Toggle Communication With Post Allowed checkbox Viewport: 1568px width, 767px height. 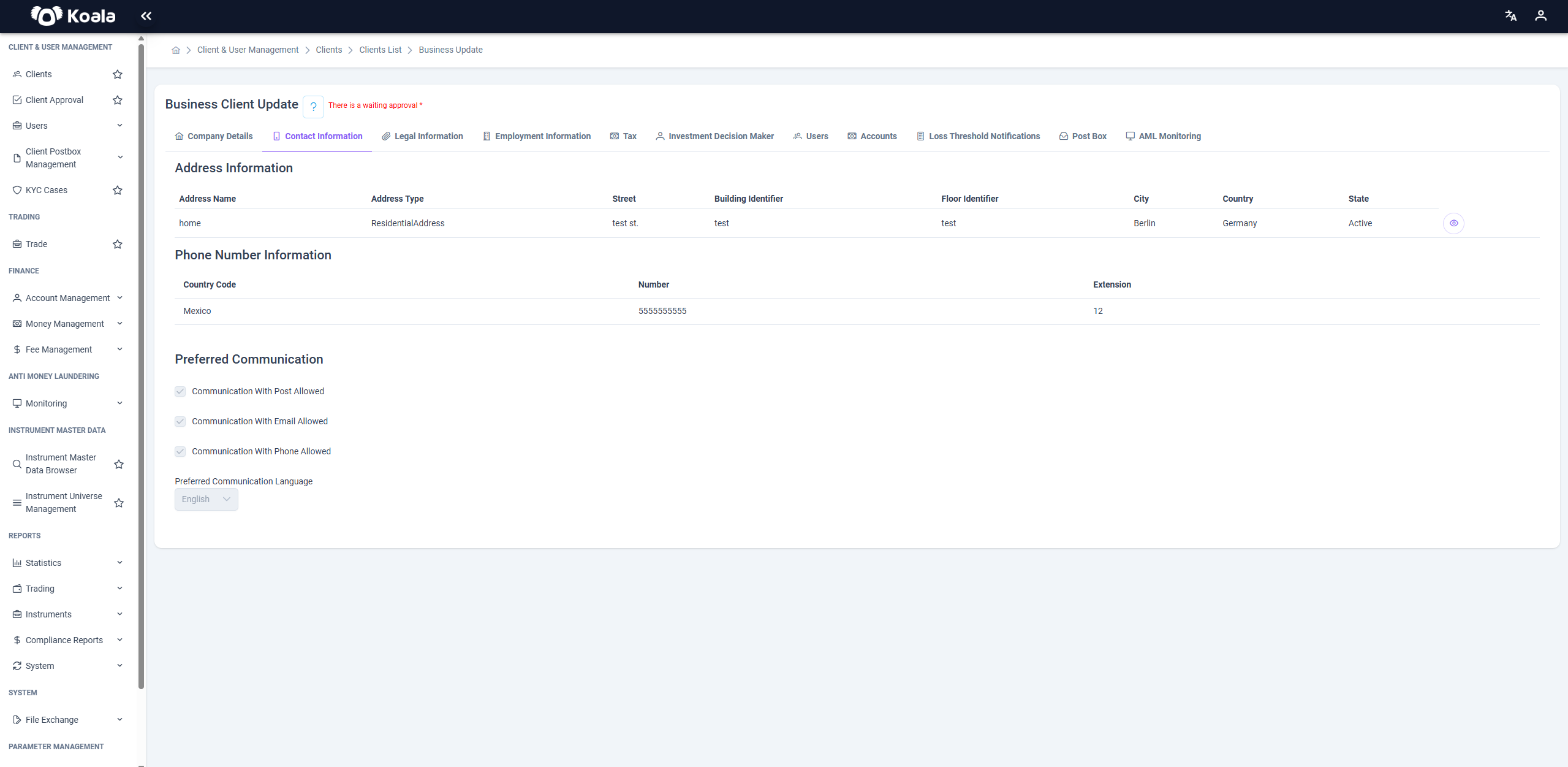pyautogui.click(x=180, y=391)
